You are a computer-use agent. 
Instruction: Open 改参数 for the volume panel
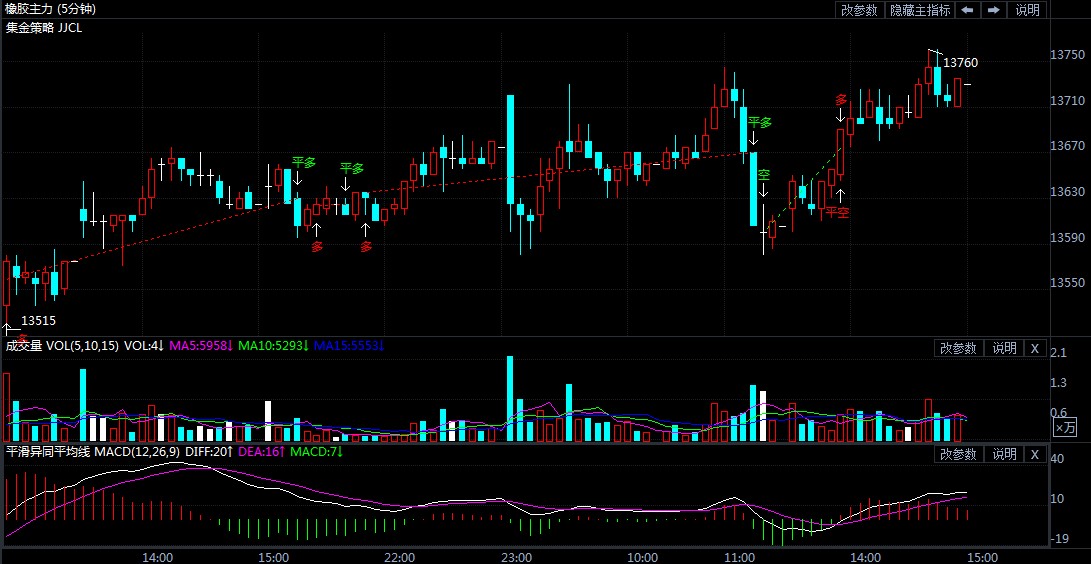(x=957, y=348)
